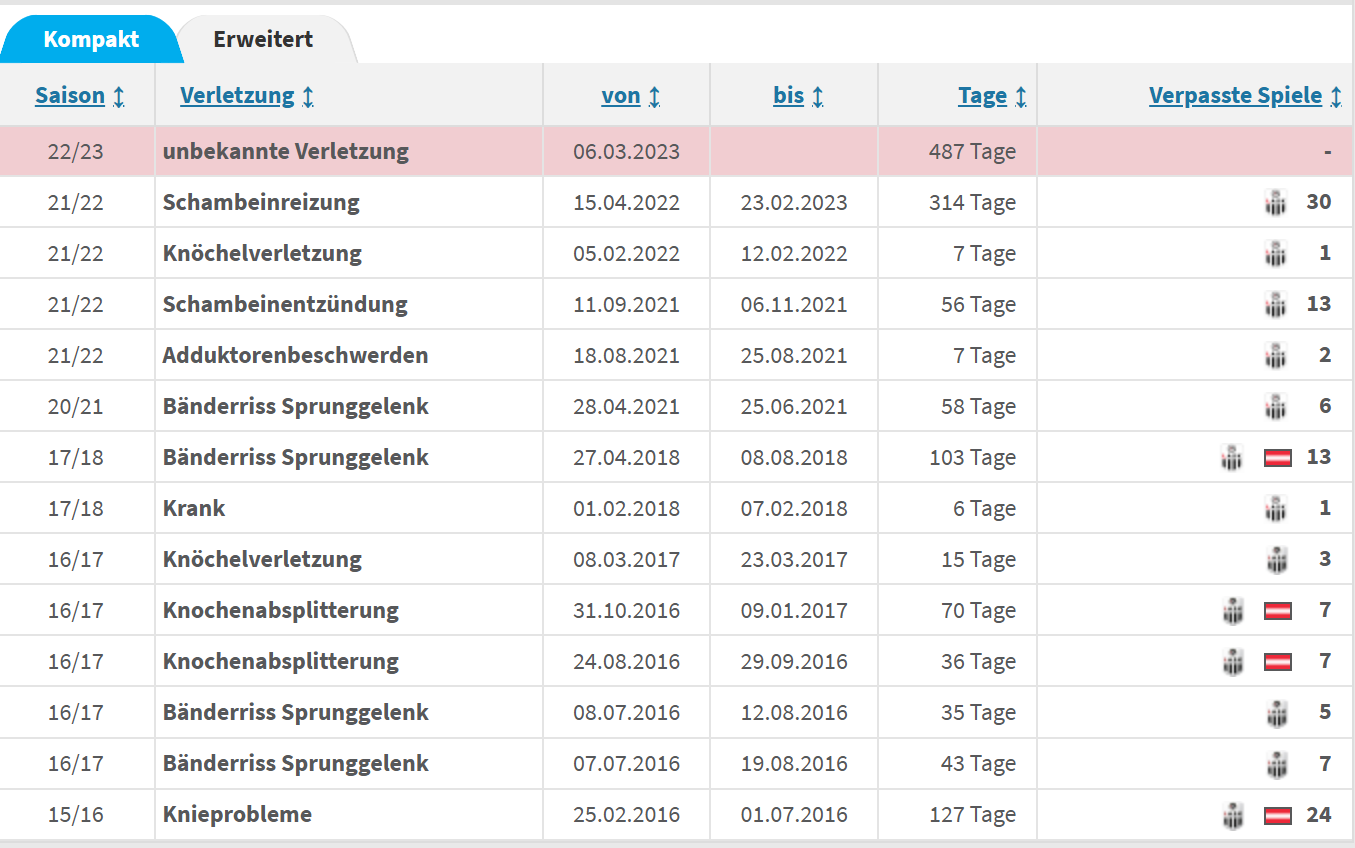This screenshot has width=1355, height=848.
Task: Click Austria flag in 17/18 Bänderriss row
Action: pos(1277,458)
